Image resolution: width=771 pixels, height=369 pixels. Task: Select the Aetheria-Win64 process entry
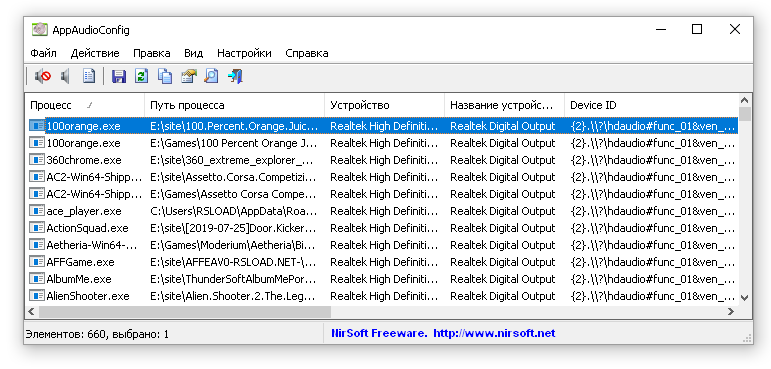point(92,245)
